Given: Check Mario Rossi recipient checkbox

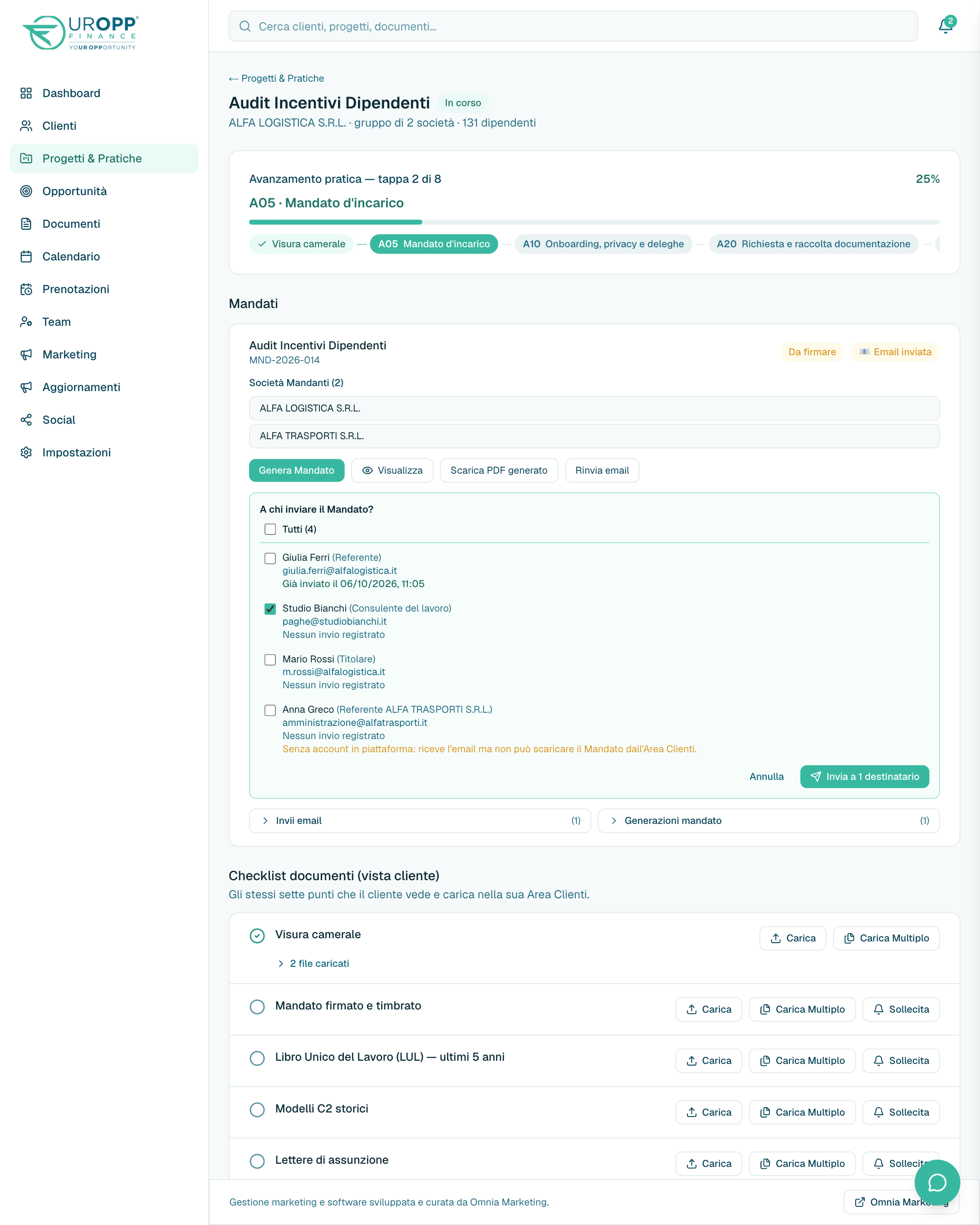Looking at the screenshot, I should pos(270,660).
